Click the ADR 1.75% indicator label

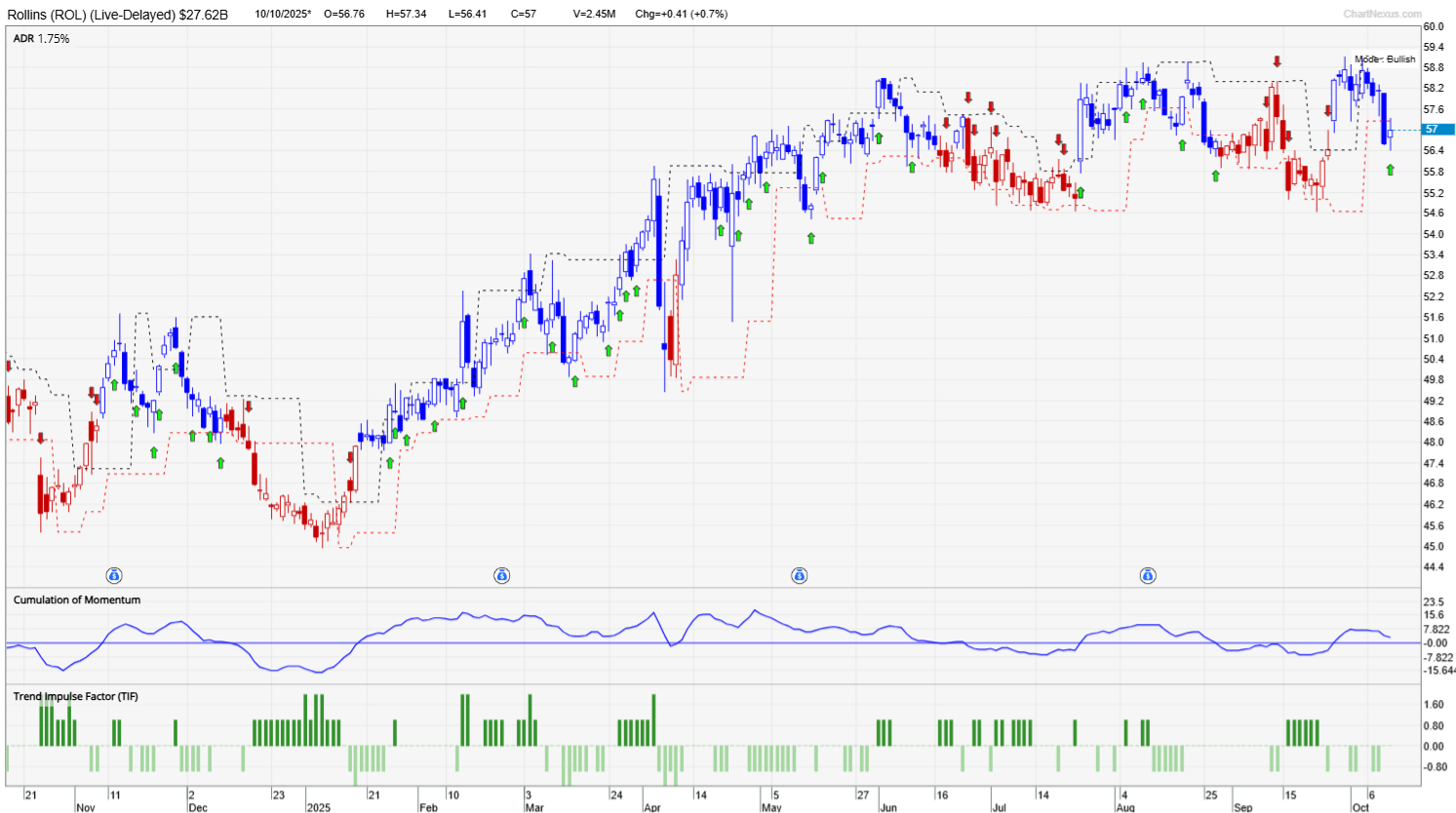pyautogui.click(x=40, y=39)
